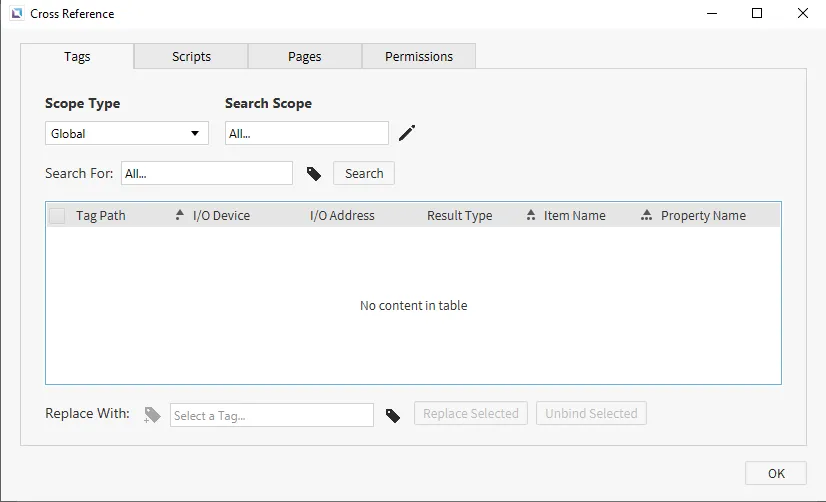The width and height of the screenshot is (826, 502).
Task: Open the Scope Type dropdown
Action: tap(126, 133)
